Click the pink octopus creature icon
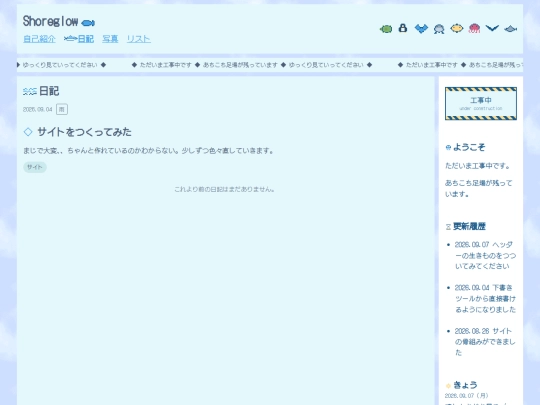Viewport: 540px width, 405px height. click(474, 28)
